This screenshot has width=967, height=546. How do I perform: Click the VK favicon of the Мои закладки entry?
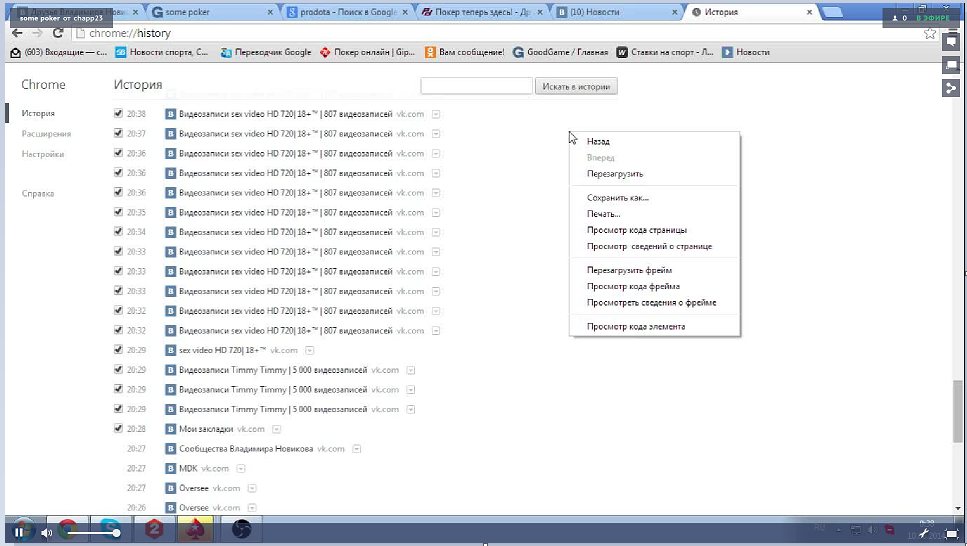pyautogui.click(x=171, y=429)
